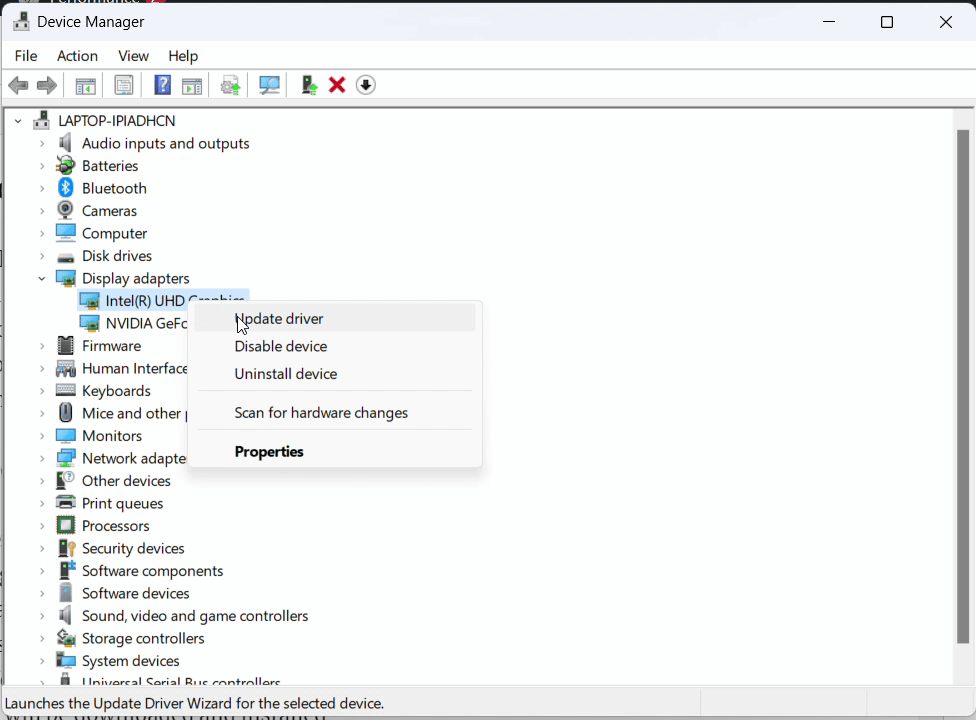Click the Back arrow toolbar icon
This screenshot has width=976, height=720.
pos(19,85)
